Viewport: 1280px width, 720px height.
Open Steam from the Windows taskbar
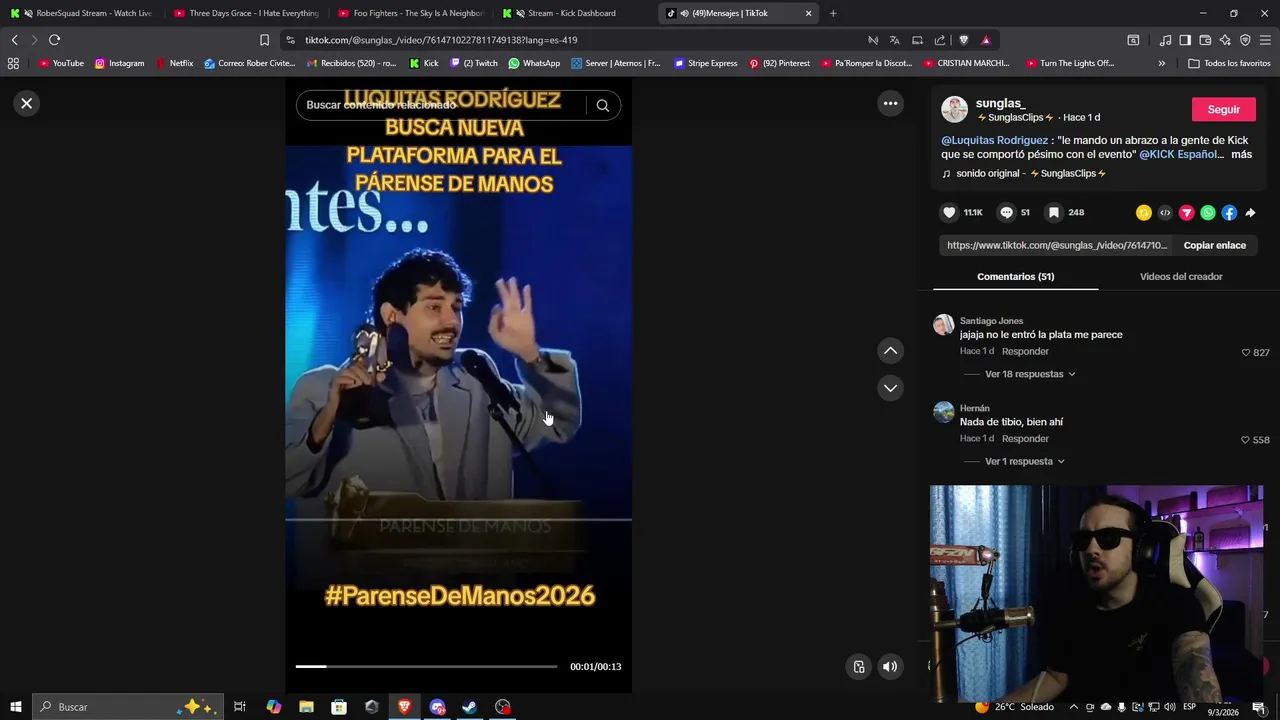pos(469,707)
